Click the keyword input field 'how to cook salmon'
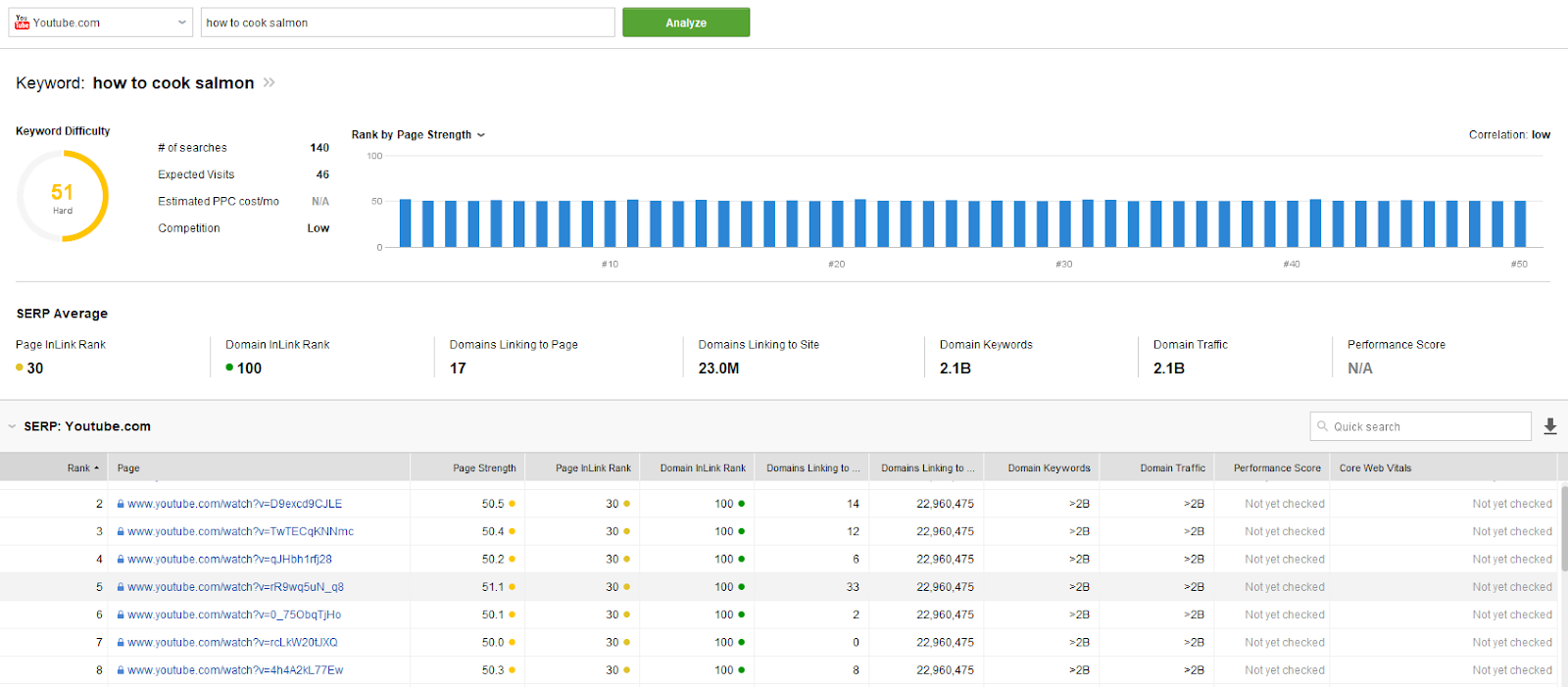Image resolution: width=1568 pixels, height=687 pixels. (408, 23)
